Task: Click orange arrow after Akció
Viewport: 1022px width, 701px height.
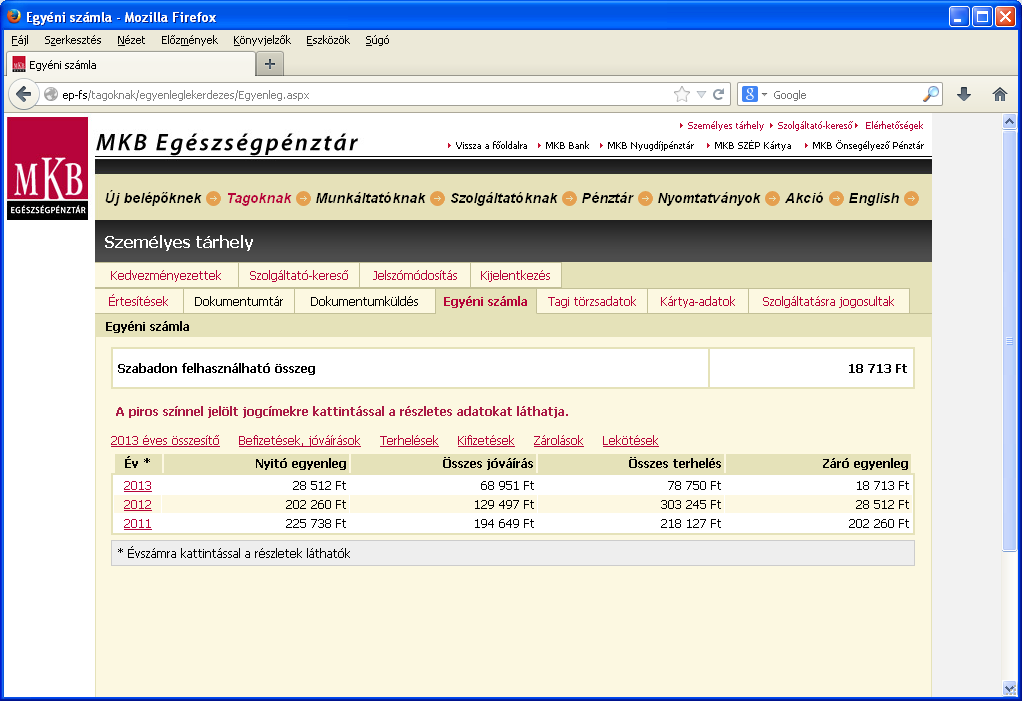Action: [836, 198]
